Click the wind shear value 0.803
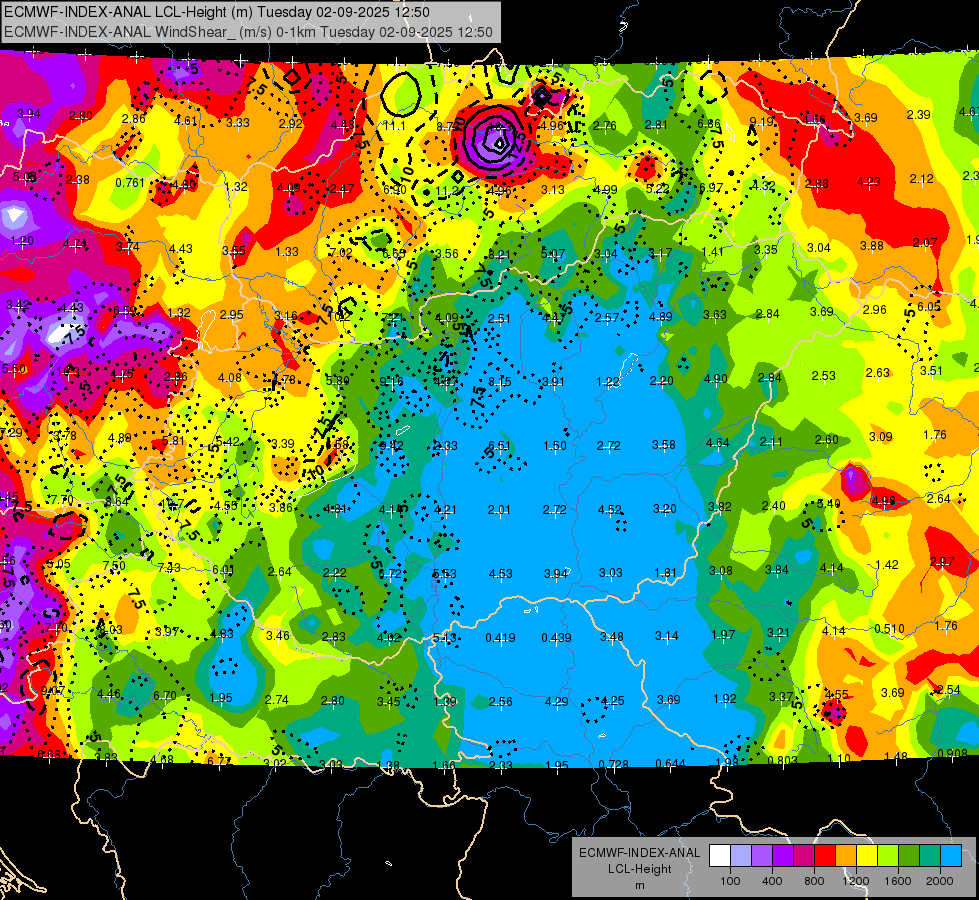 tap(782, 760)
